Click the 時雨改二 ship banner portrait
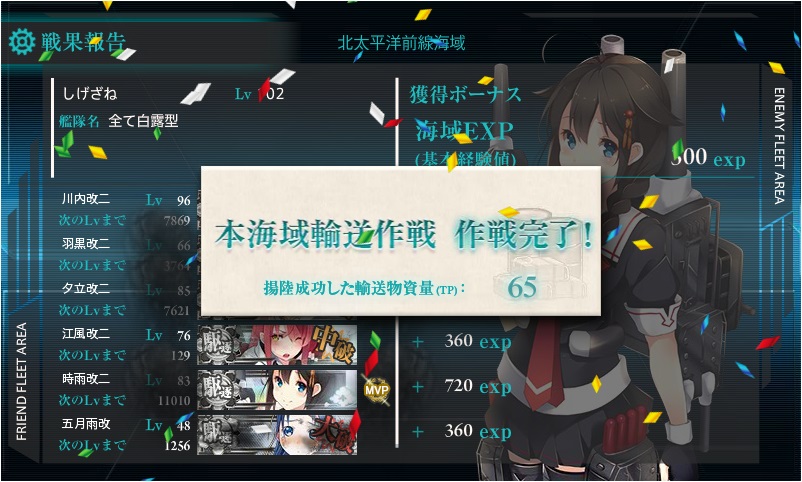Screen dimensions: 802x482 pyautogui.click(x=277, y=390)
